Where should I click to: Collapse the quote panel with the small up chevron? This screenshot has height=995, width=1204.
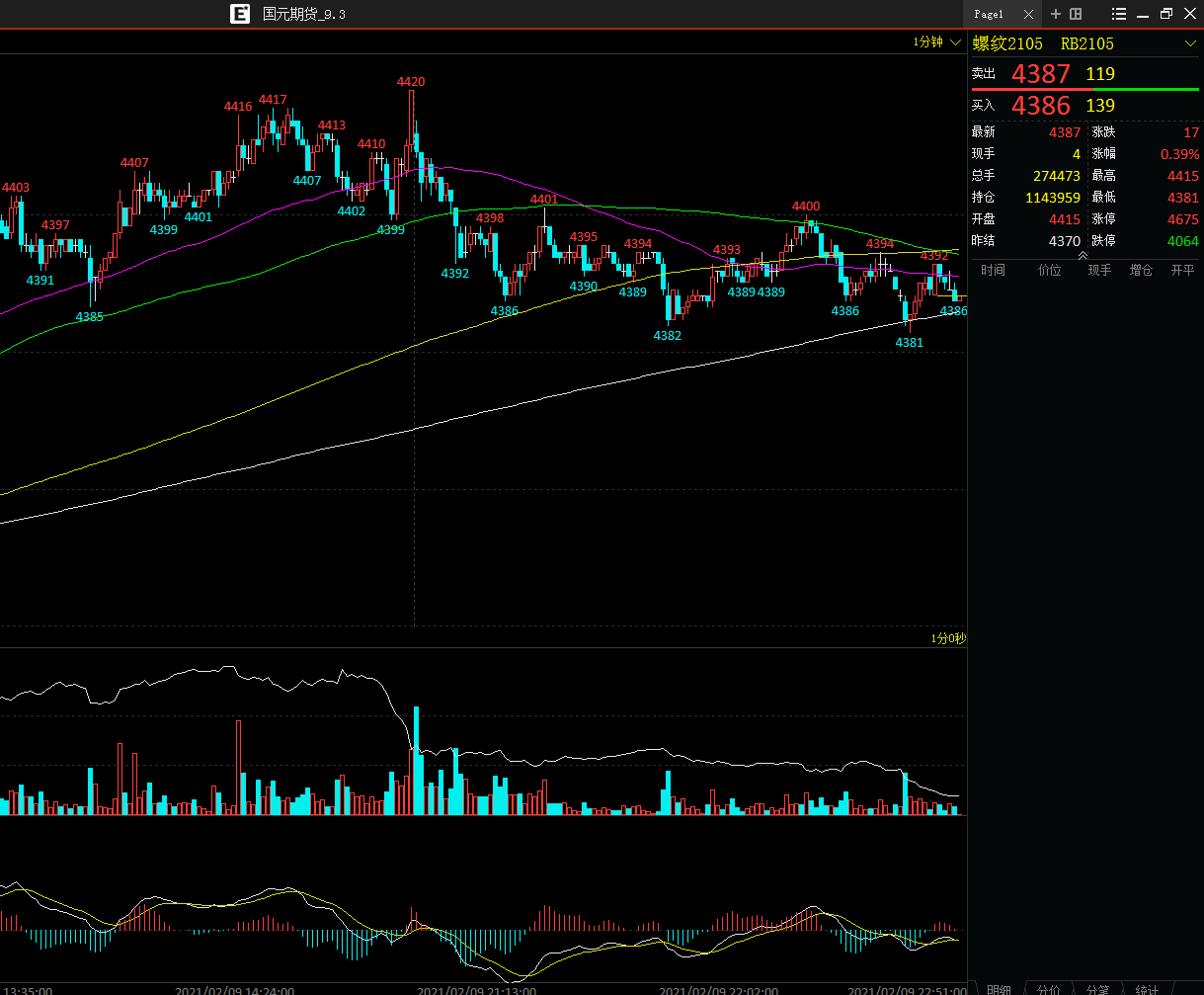click(1083, 255)
